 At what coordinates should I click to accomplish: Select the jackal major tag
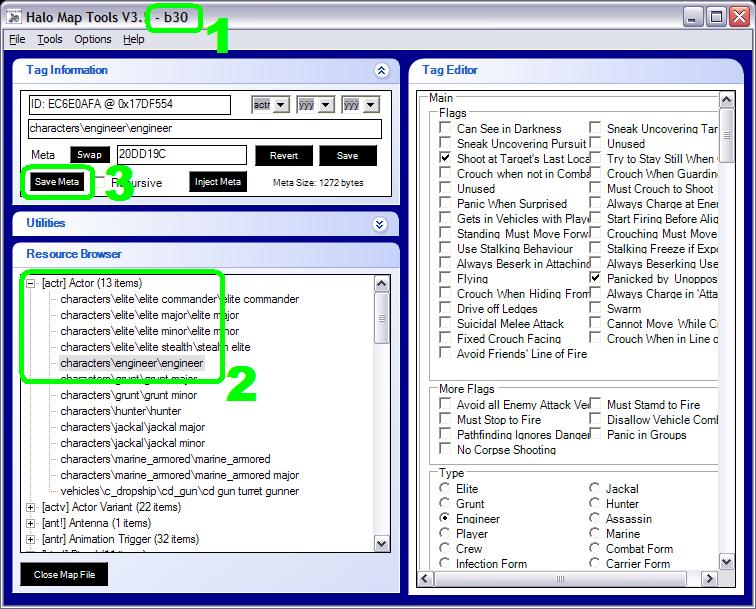tap(133, 427)
